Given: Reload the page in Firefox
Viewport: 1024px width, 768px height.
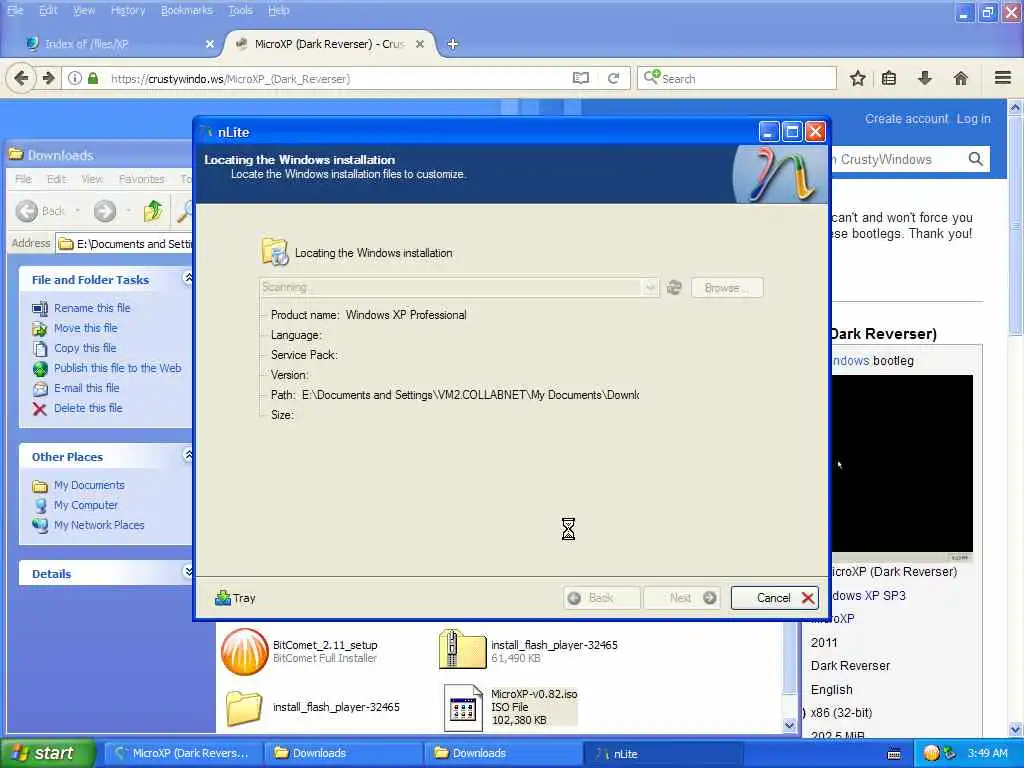Looking at the screenshot, I should coord(613,78).
